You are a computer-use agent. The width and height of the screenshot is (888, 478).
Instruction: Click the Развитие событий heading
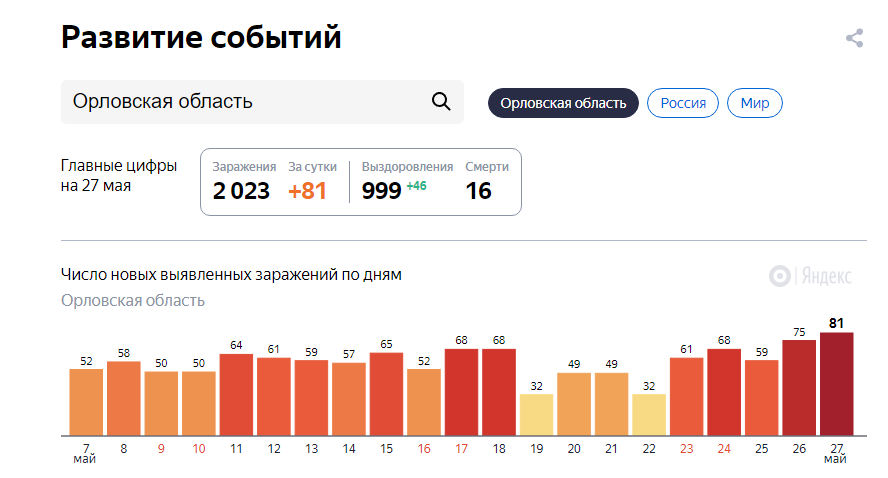pyautogui.click(x=201, y=37)
